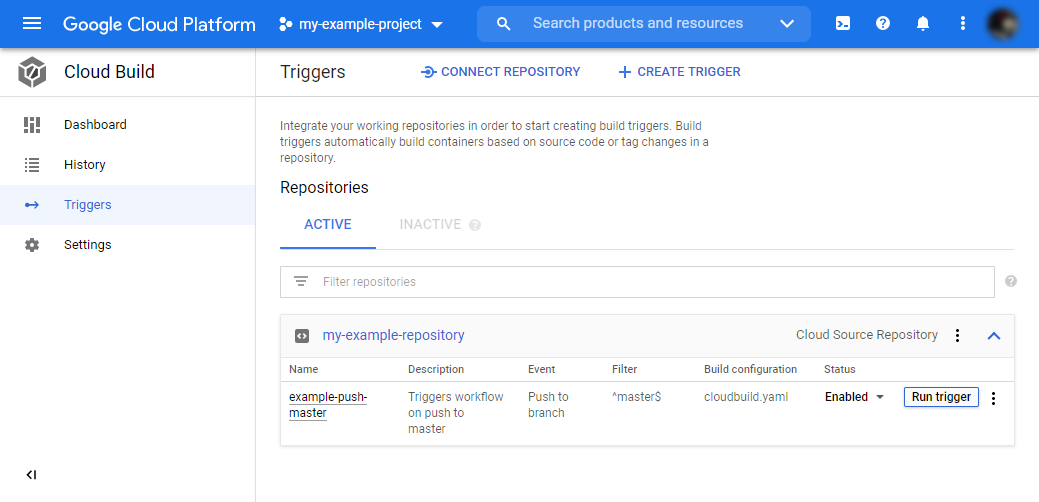Focus the Filter repositories input field

coord(637,281)
